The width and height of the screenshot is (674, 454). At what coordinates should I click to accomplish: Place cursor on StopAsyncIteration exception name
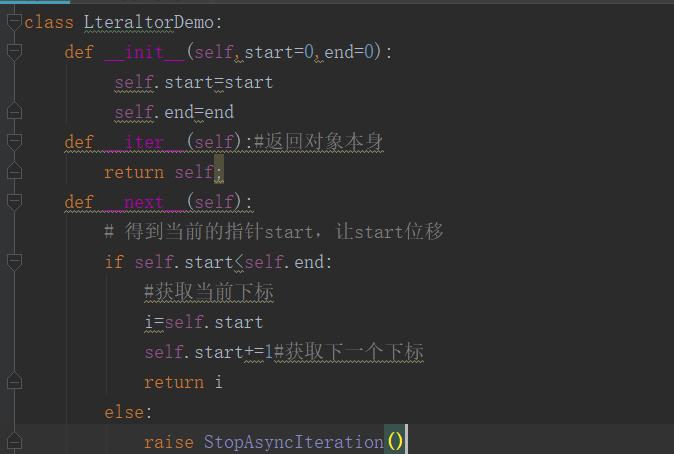tap(293, 441)
